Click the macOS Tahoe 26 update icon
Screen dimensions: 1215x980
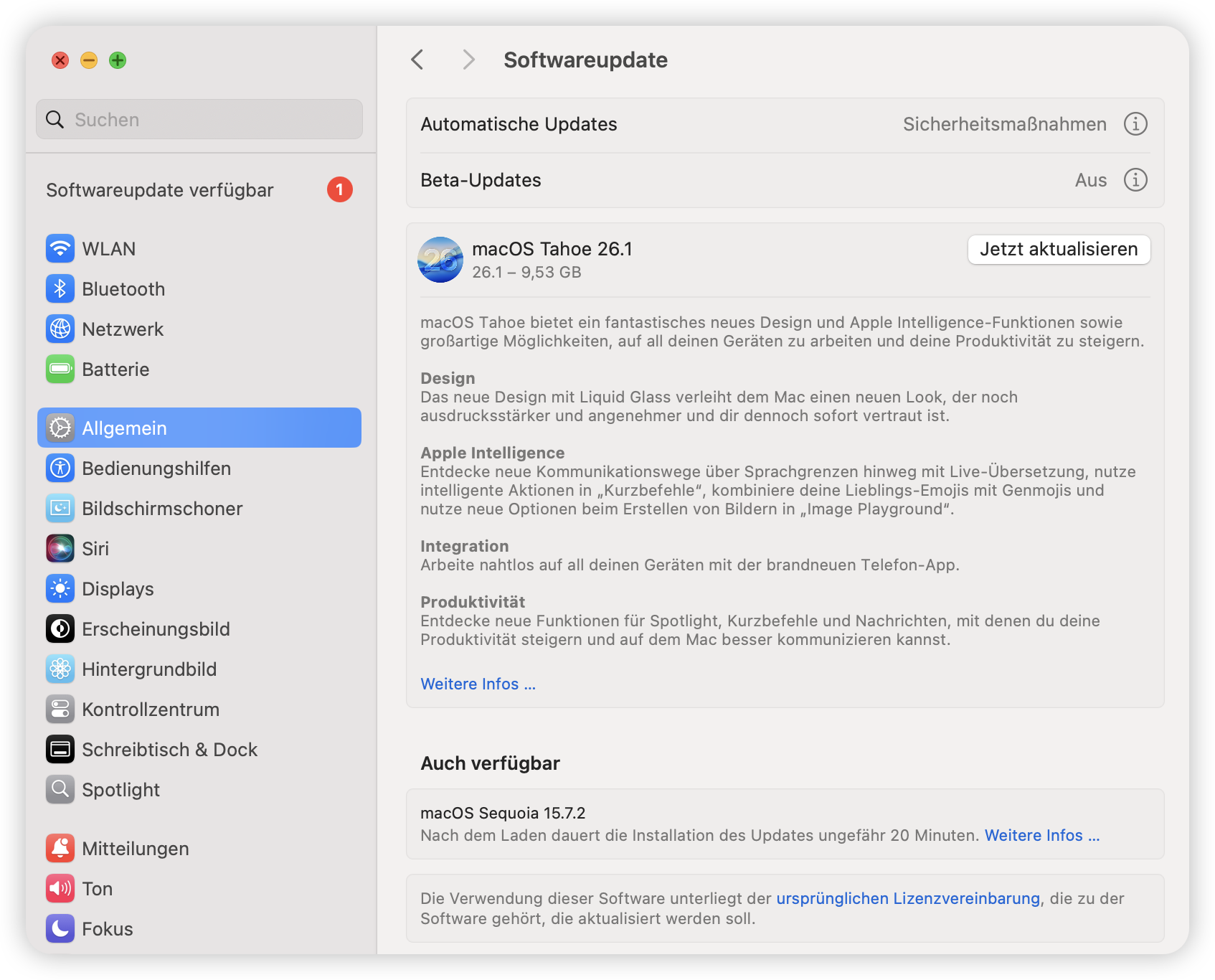pos(440,260)
